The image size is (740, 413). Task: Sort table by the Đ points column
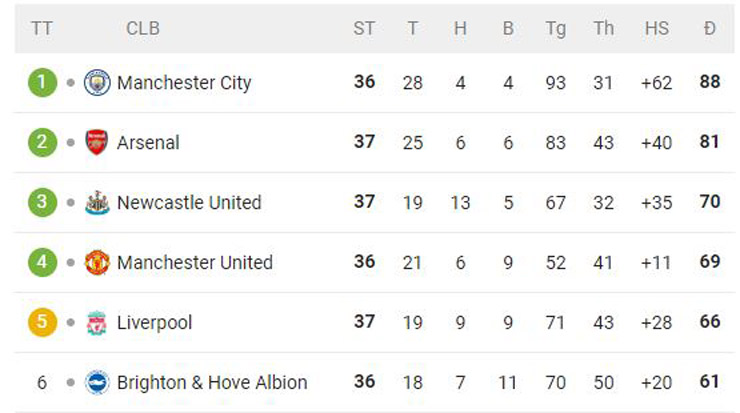pos(709,28)
